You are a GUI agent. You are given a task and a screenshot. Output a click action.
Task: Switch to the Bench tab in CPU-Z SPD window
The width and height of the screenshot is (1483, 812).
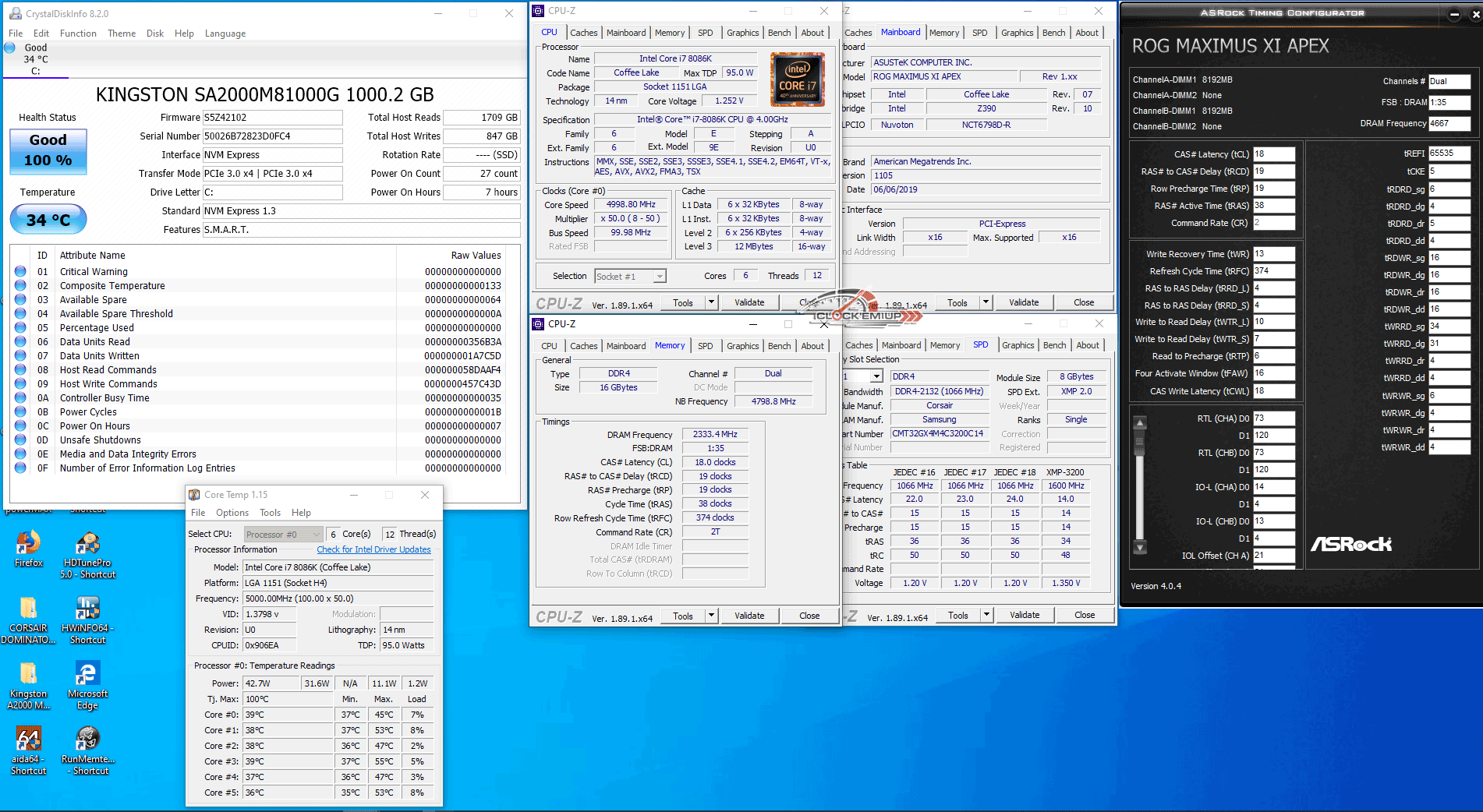(x=1054, y=345)
